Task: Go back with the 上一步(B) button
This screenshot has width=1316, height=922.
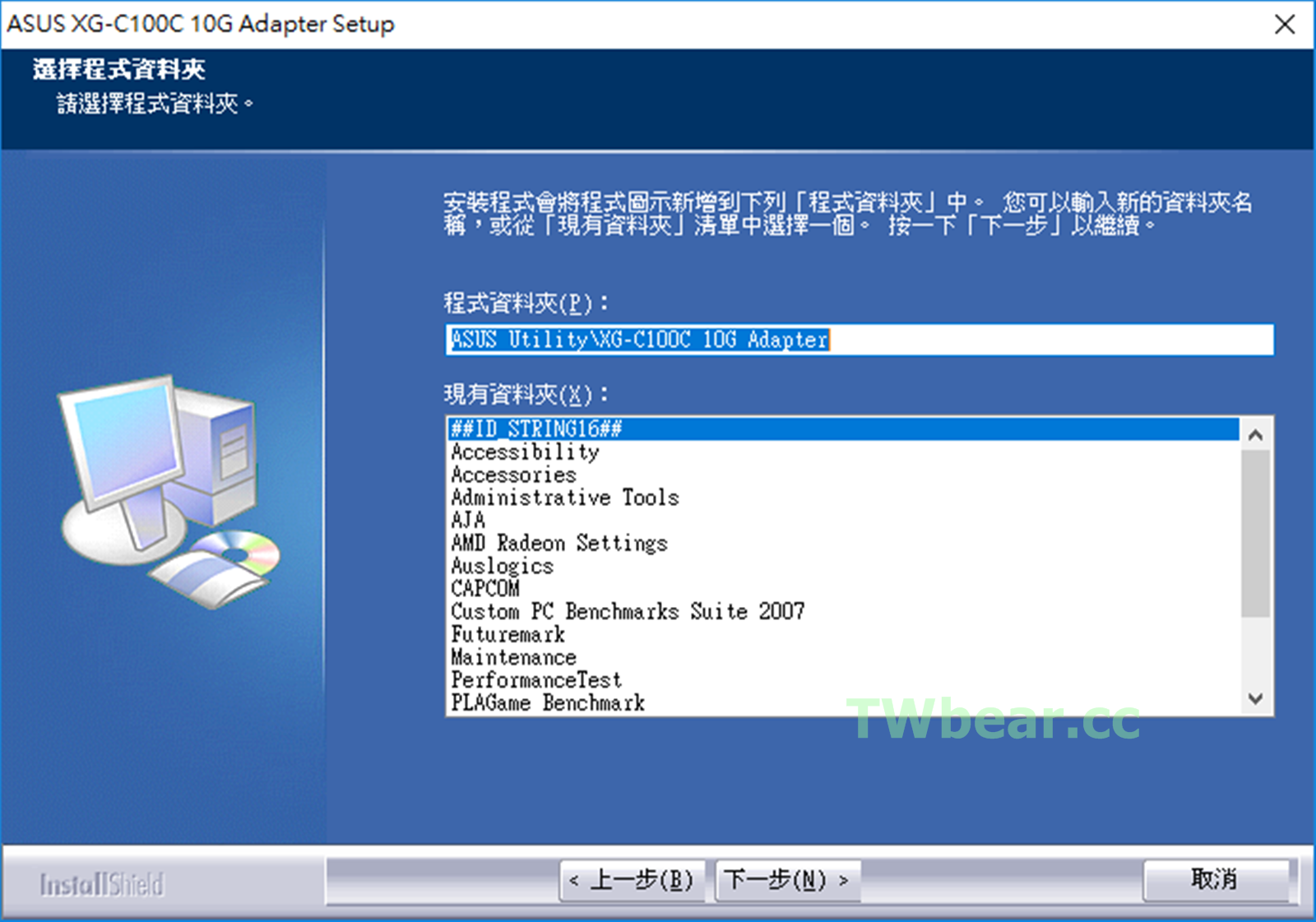Action: (632, 880)
